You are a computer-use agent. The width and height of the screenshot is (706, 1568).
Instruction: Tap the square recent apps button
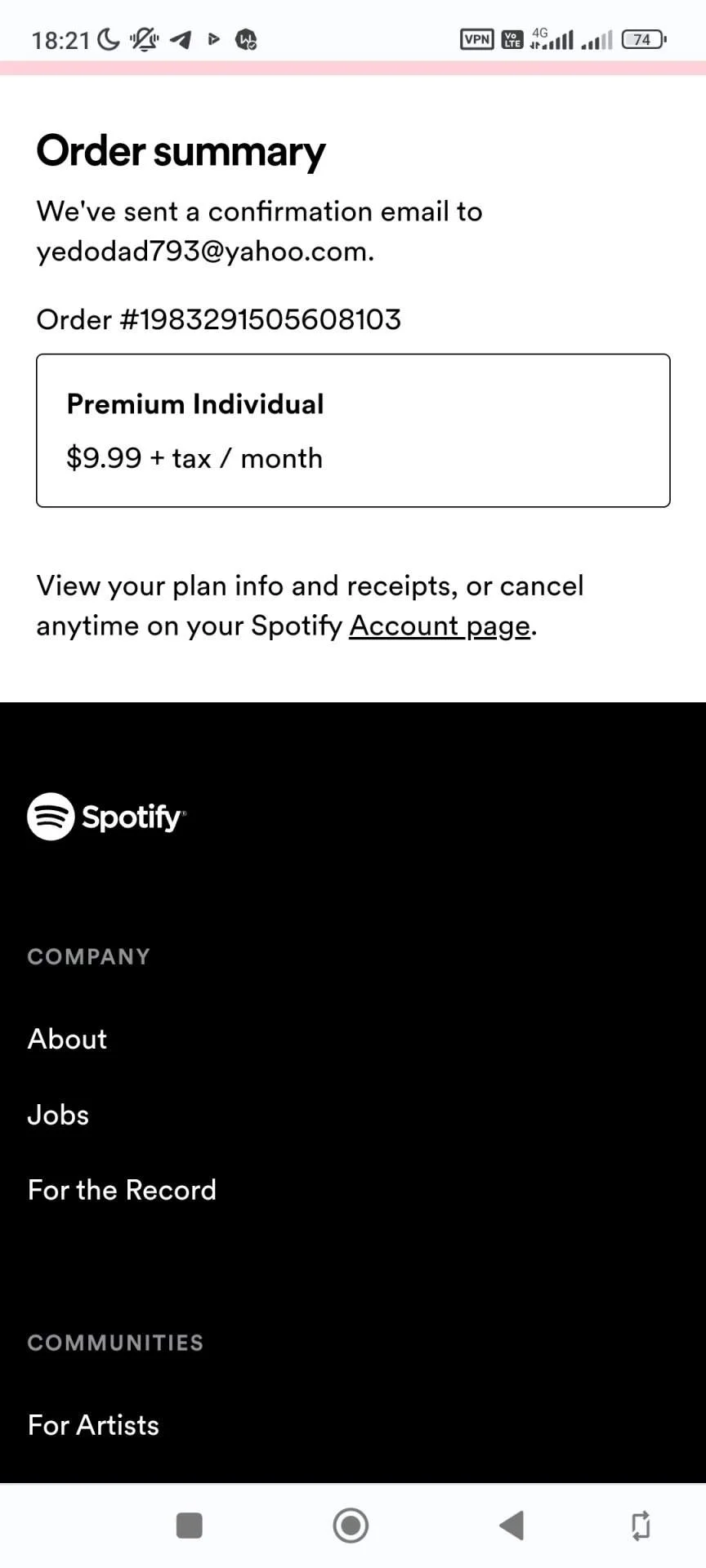click(x=190, y=1525)
